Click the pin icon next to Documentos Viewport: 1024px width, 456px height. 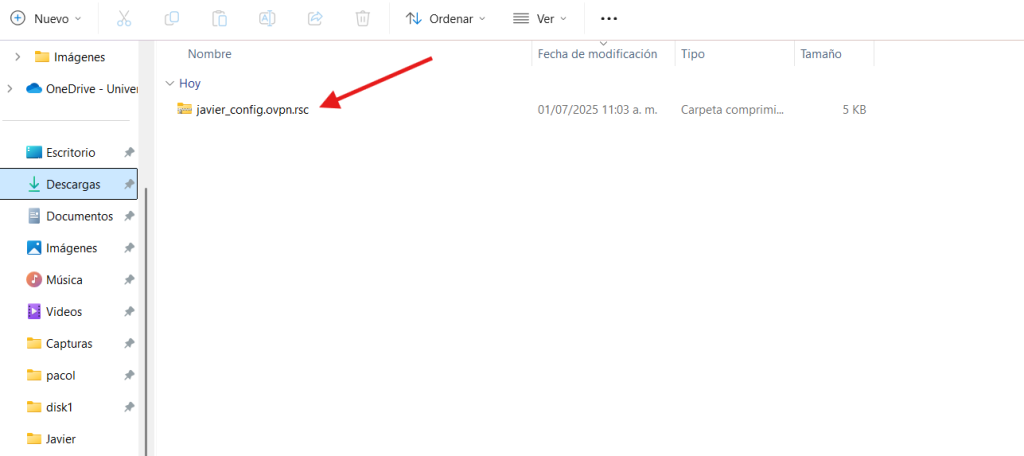pos(129,216)
